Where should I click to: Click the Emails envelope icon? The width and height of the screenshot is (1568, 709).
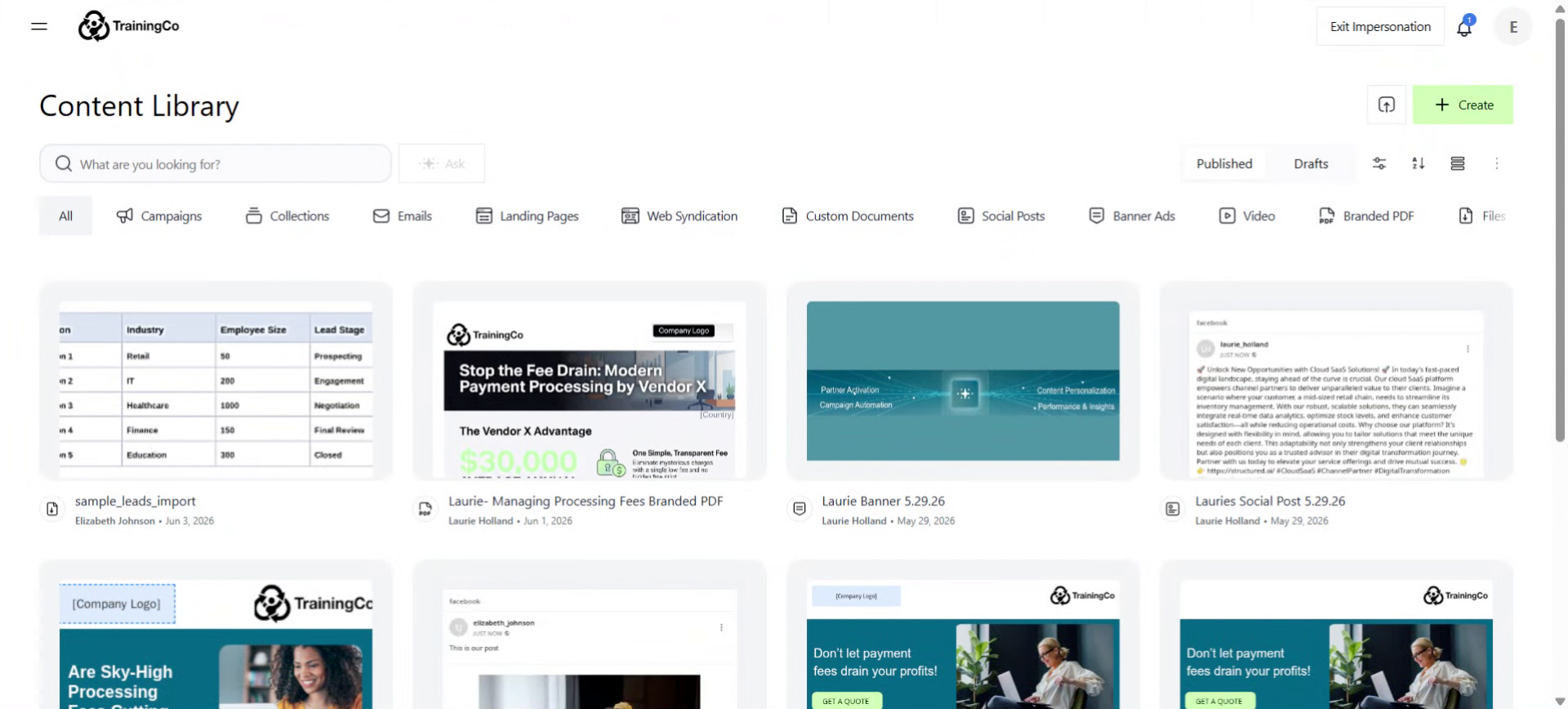[381, 216]
